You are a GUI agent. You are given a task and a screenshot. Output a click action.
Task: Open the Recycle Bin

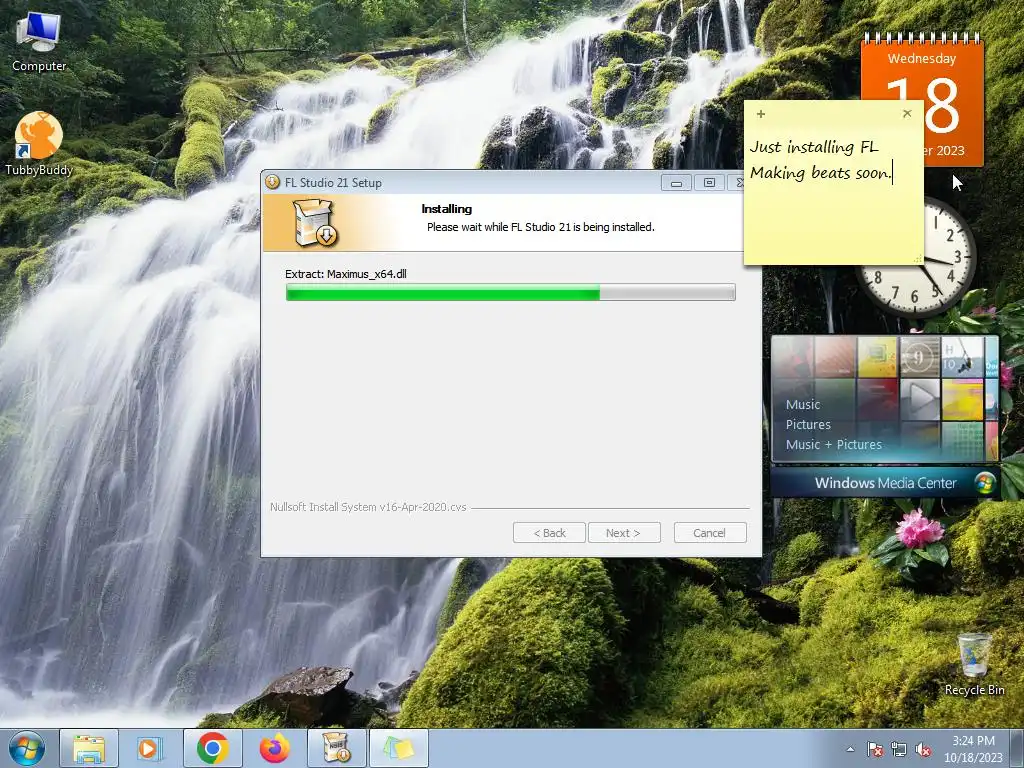tap(974, 664)
